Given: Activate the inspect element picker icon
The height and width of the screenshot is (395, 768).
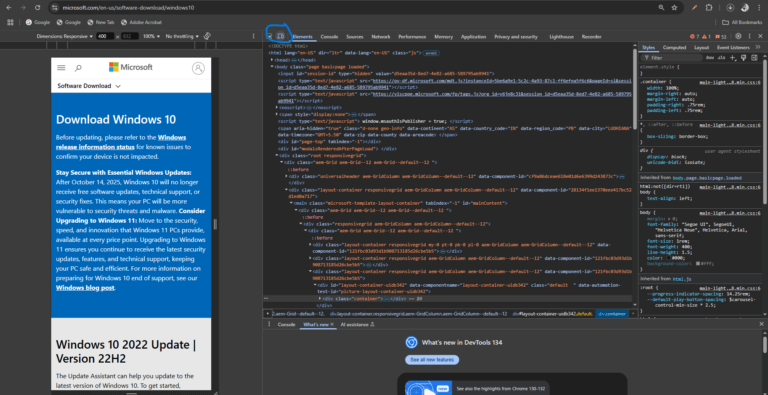Looking at the screenshot, I should [270, 36].
